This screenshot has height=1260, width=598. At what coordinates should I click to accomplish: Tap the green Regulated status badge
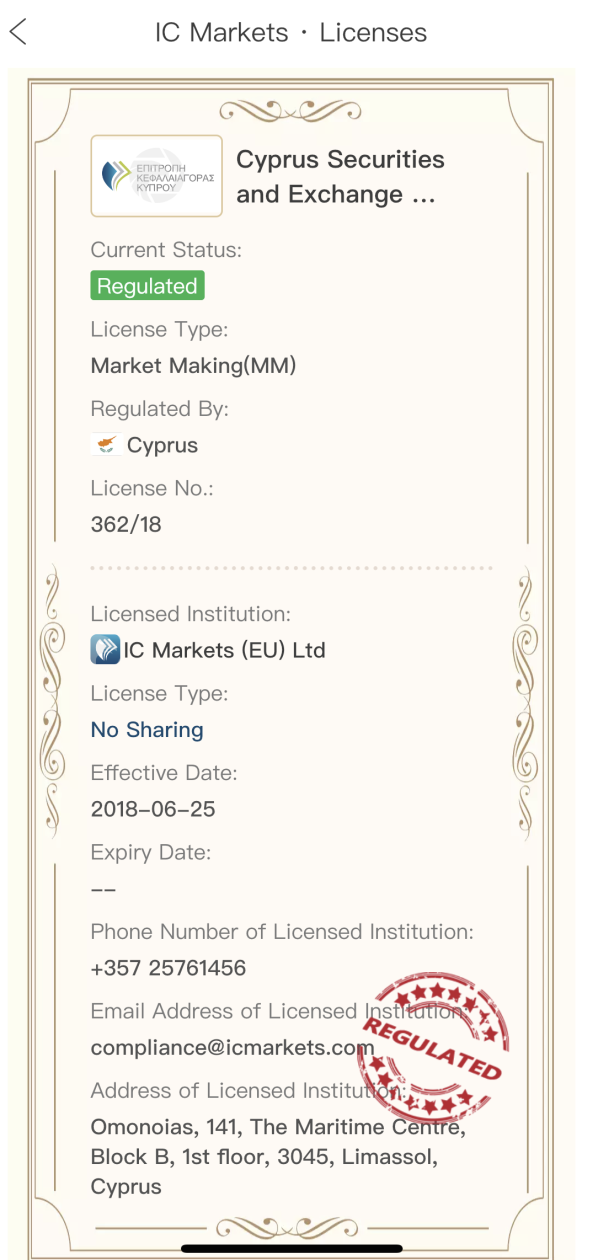pos(147,286)
